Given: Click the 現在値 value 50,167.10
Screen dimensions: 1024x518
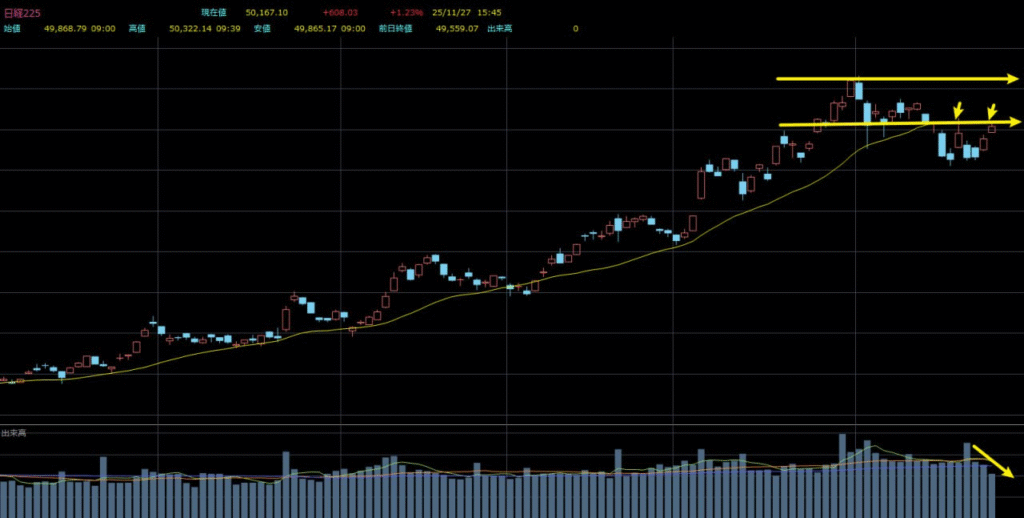Looking at the screenshot, I should pos(266,13).
